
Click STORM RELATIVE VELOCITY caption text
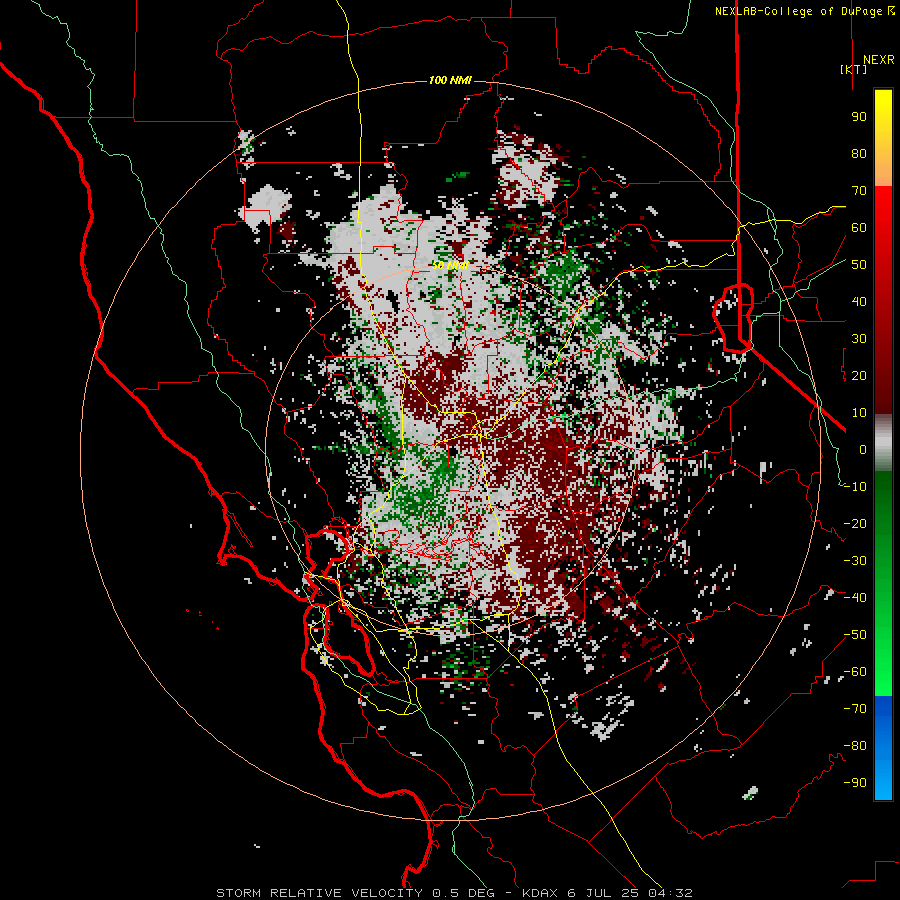coord(319,893)
